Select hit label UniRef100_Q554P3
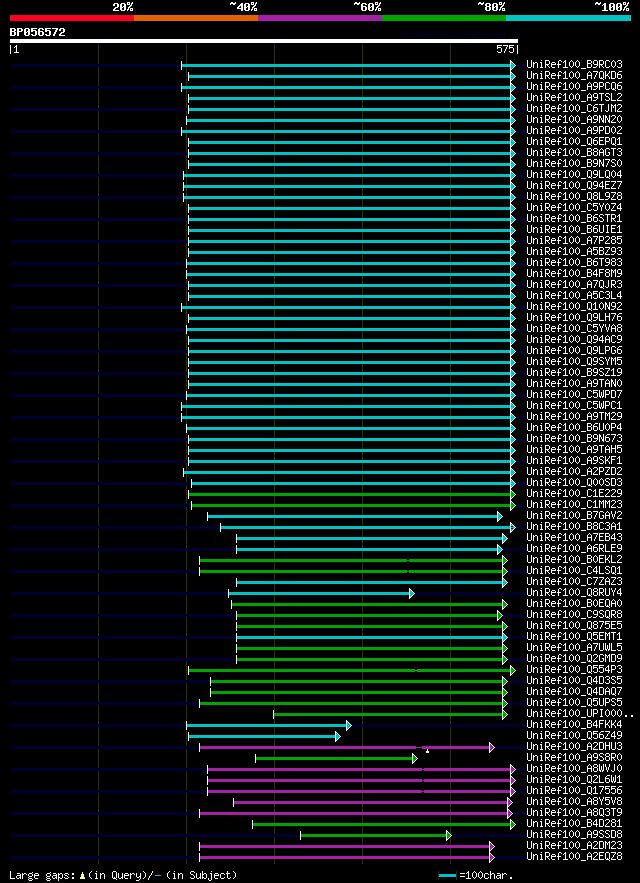640x883 pixels. tap(574, 670)
